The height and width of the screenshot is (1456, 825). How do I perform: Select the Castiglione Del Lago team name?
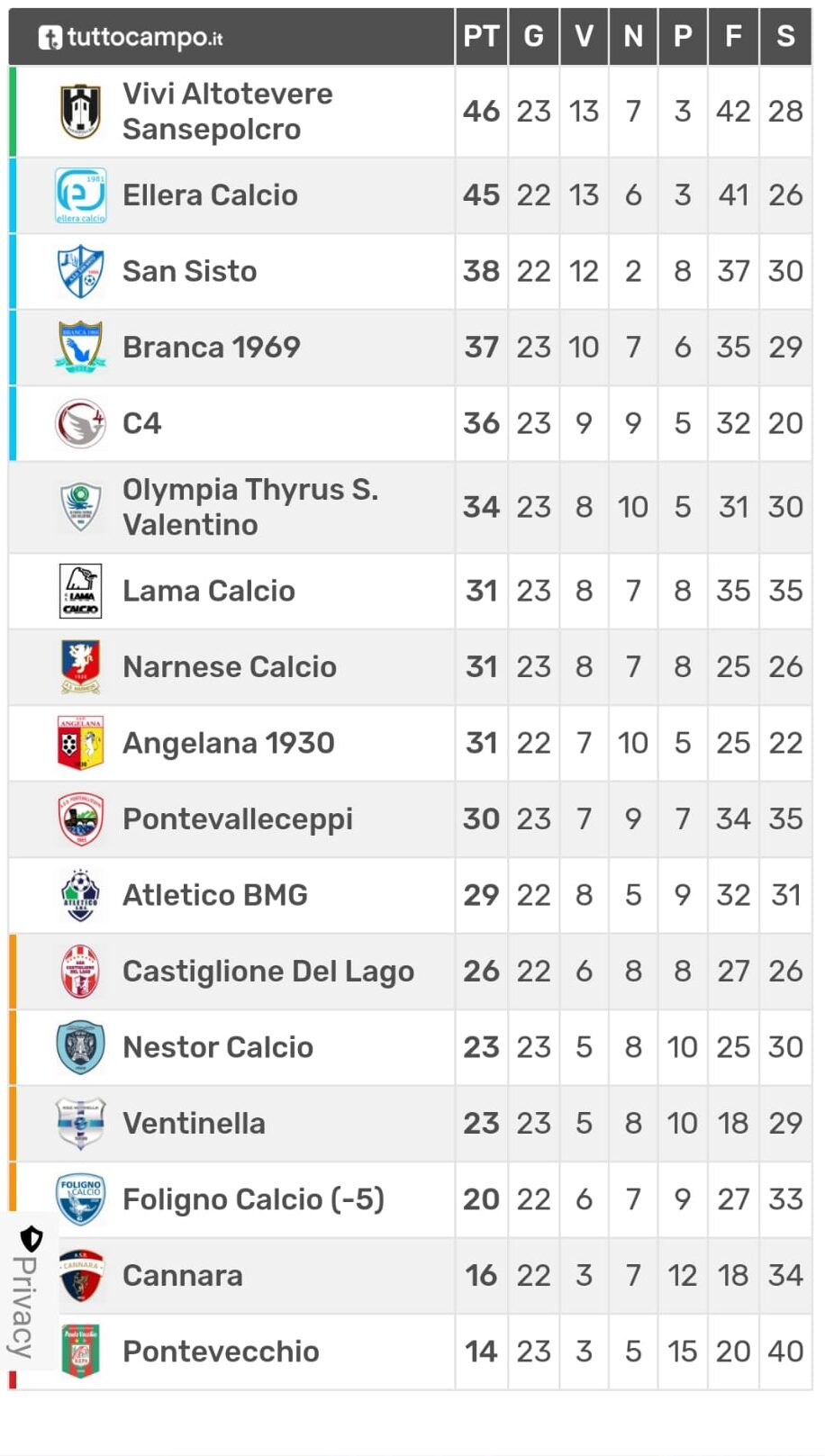(268, 972)
